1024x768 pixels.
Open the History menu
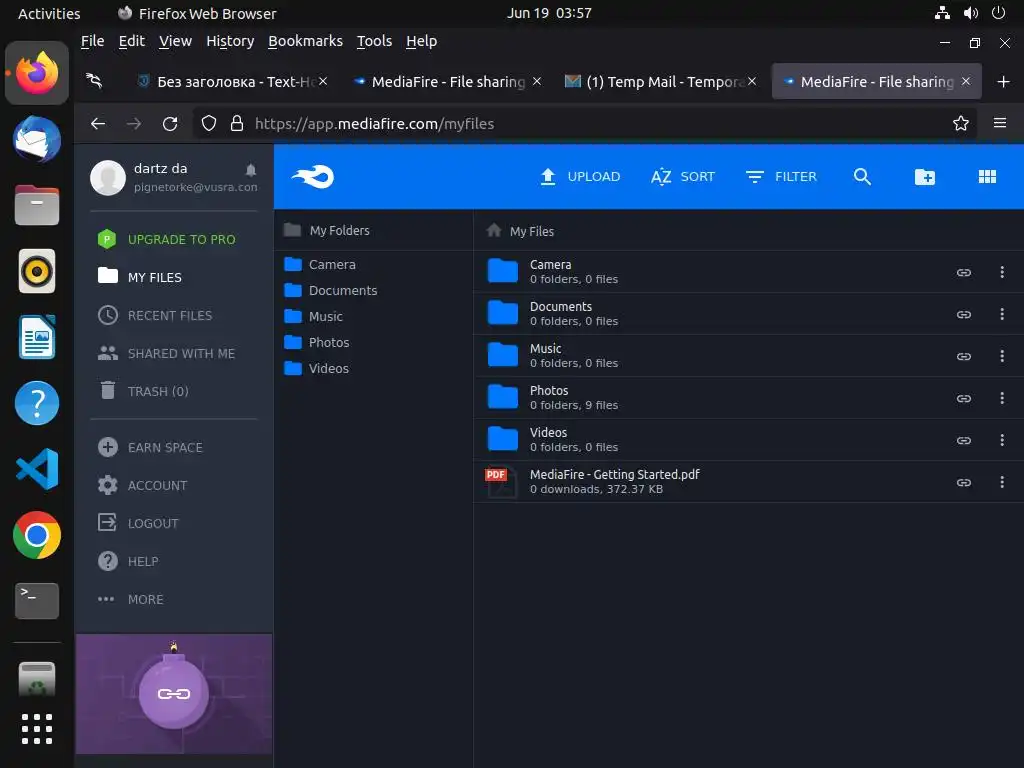click(230, 41)
